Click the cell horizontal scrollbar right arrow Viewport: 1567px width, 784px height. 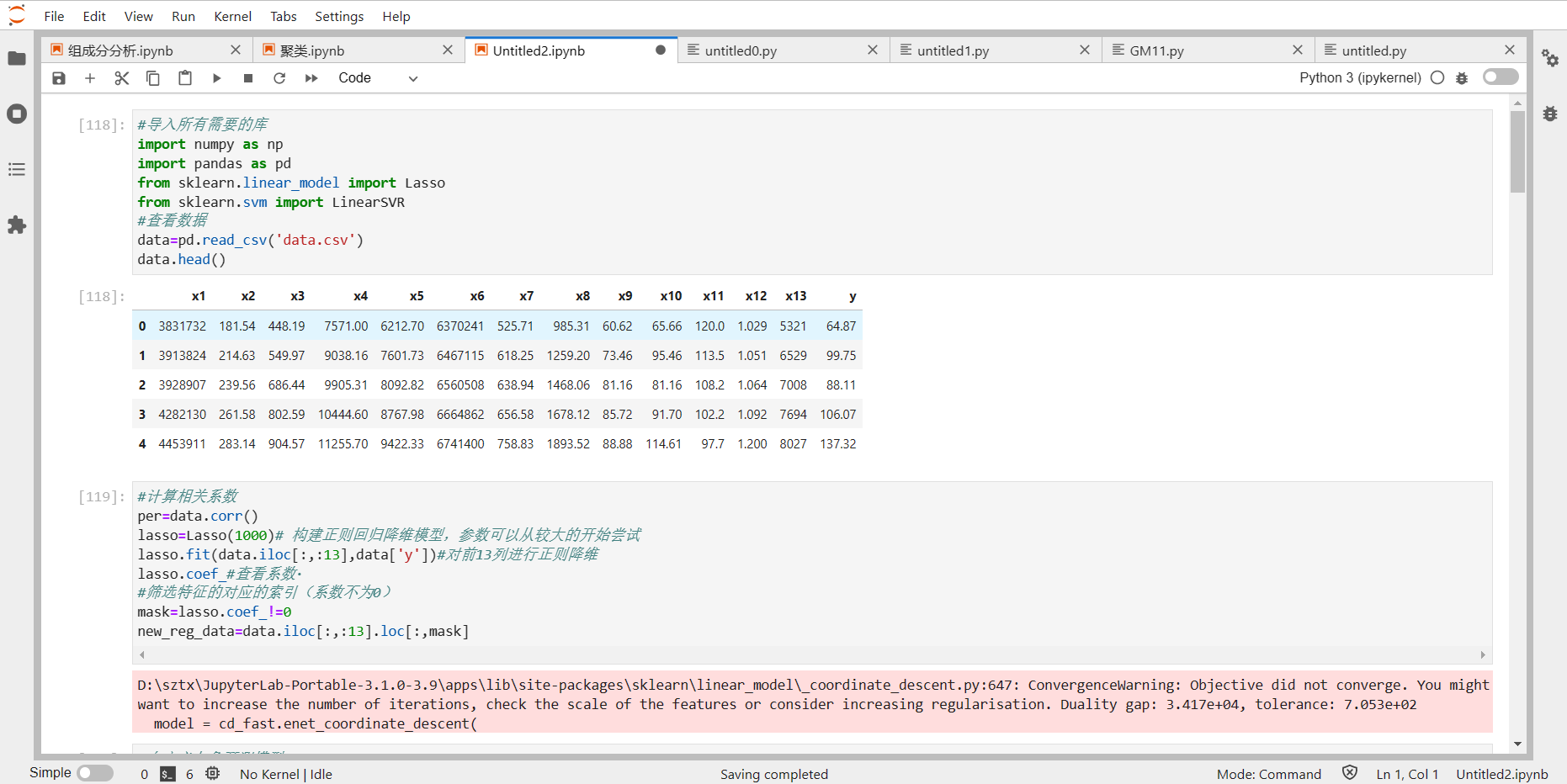[x=1483, y=654]
